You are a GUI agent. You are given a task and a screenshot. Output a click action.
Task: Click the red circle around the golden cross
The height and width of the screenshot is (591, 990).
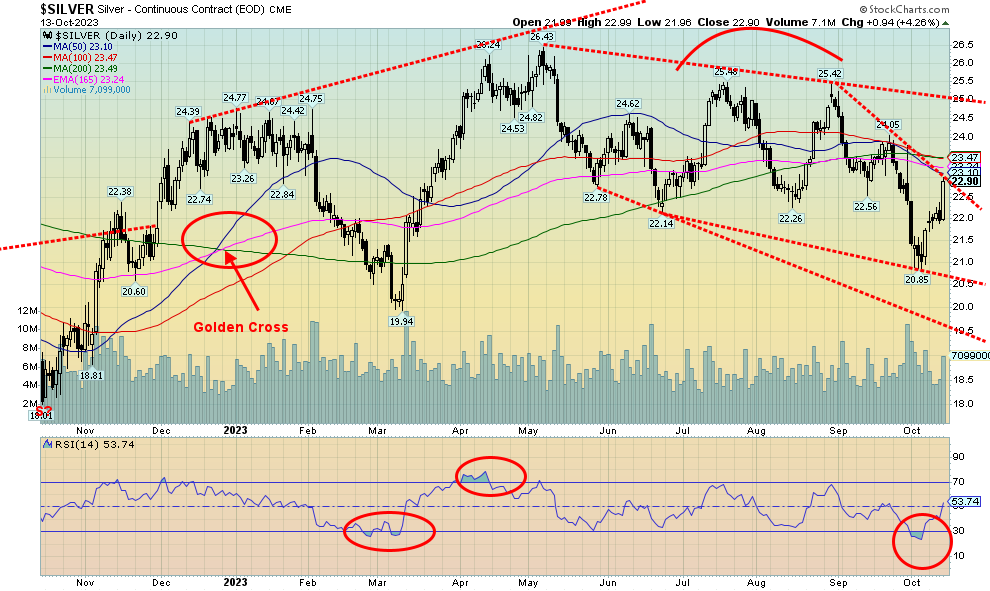click(x=231, y=239)
